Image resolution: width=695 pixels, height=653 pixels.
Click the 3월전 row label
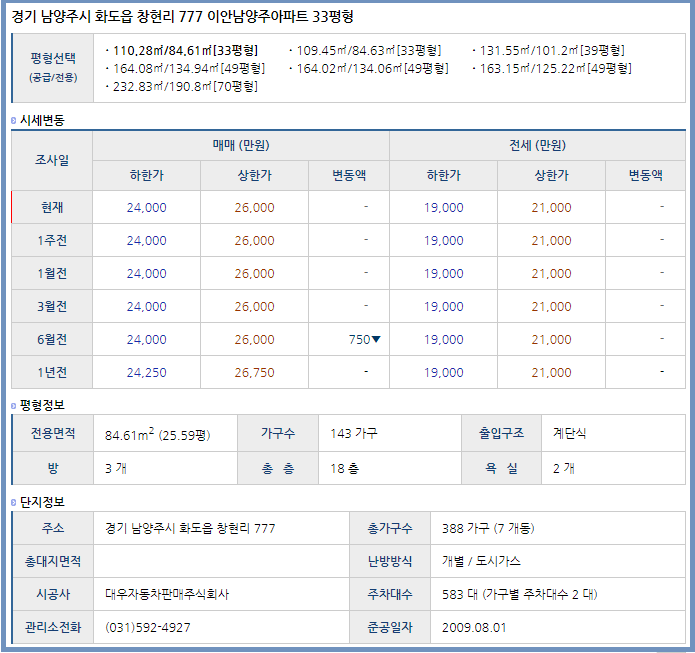pyautogui.click(x=52, y=306)
